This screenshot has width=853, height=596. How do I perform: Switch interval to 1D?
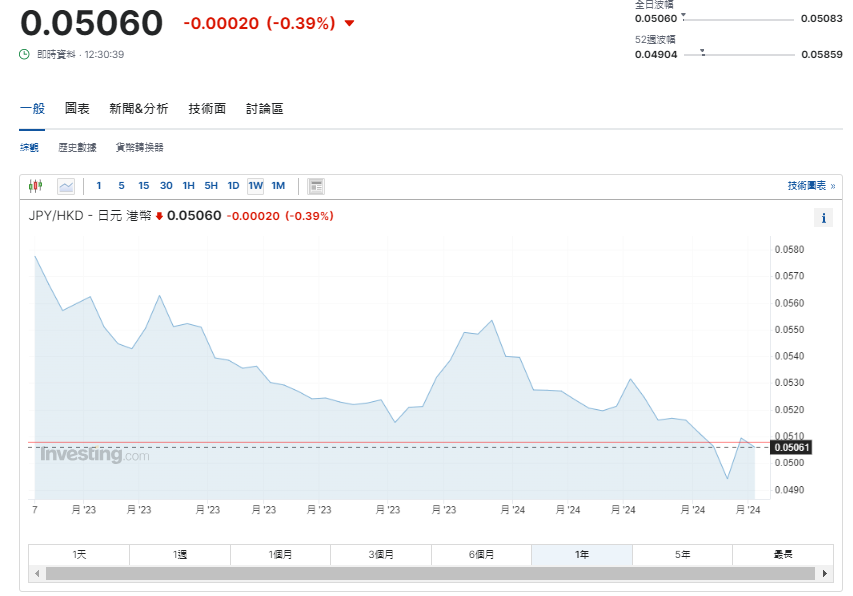point(233,185)
